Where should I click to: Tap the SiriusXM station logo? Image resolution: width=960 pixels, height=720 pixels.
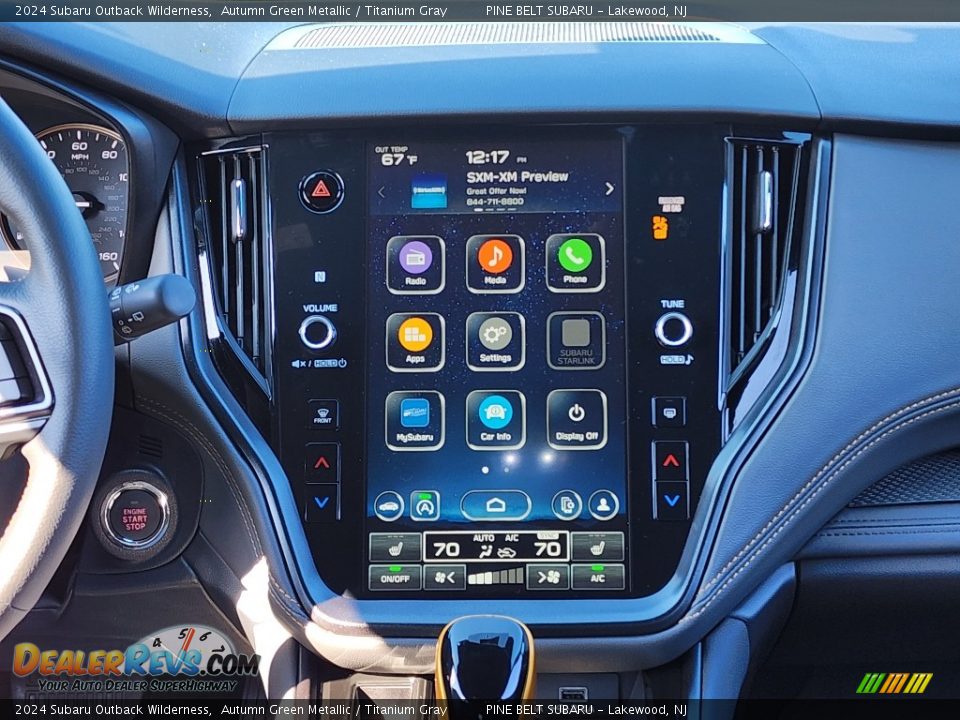tap(429, 190)
